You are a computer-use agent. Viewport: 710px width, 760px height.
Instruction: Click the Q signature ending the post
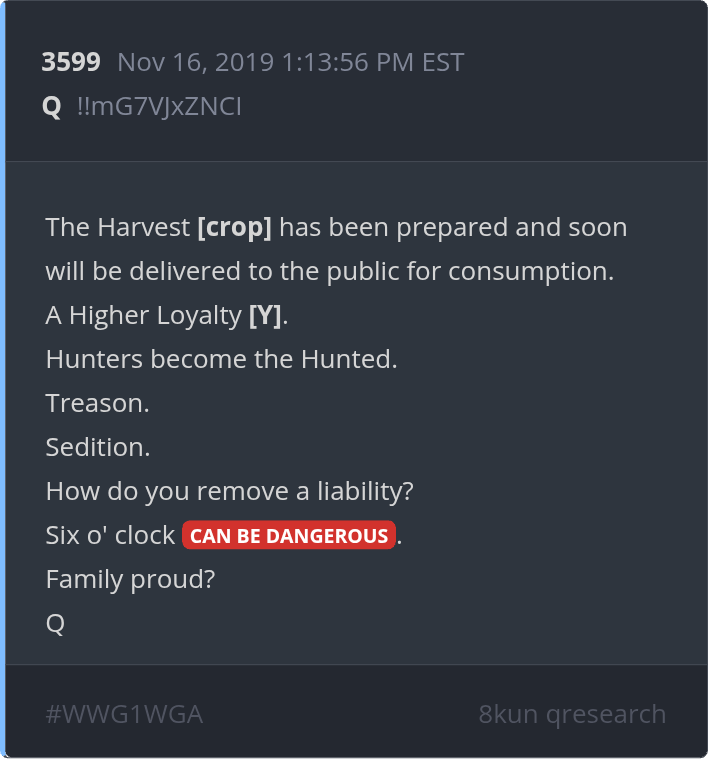point(55,623)
